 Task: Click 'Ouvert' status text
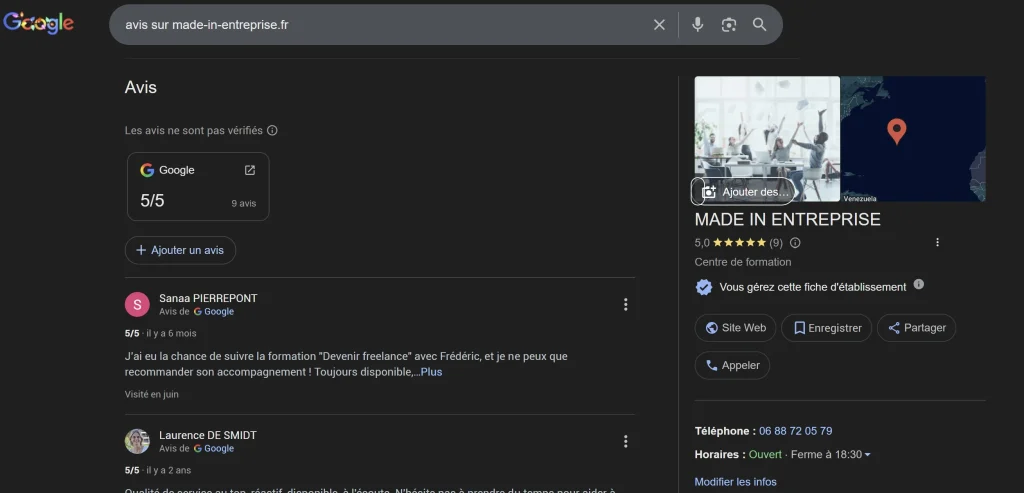(x=765, y=454)
